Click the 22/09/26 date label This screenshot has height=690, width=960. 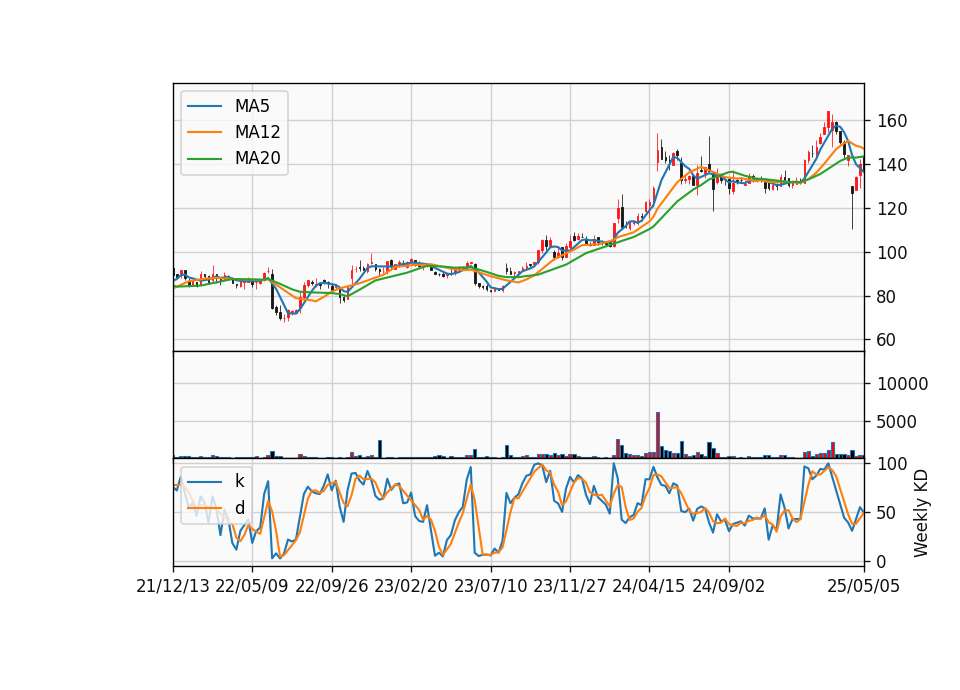pyautogui.click(x=332, y=587)
